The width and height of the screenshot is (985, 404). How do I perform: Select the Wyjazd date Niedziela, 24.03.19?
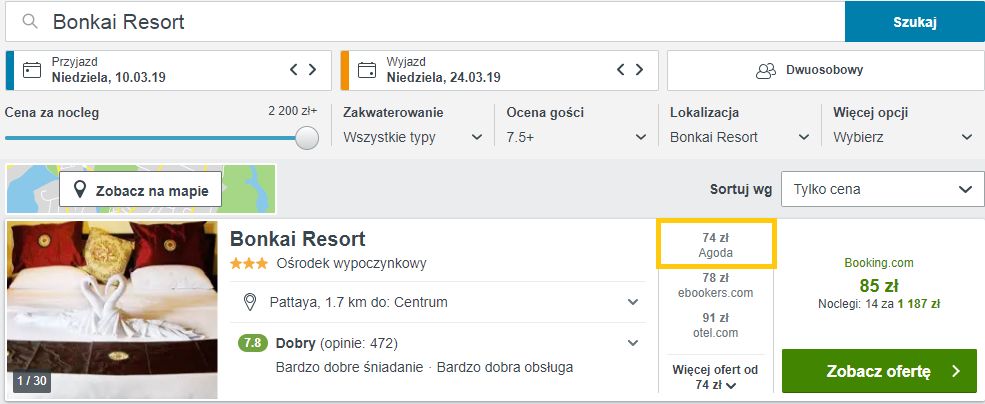click(x=444, y=78)
